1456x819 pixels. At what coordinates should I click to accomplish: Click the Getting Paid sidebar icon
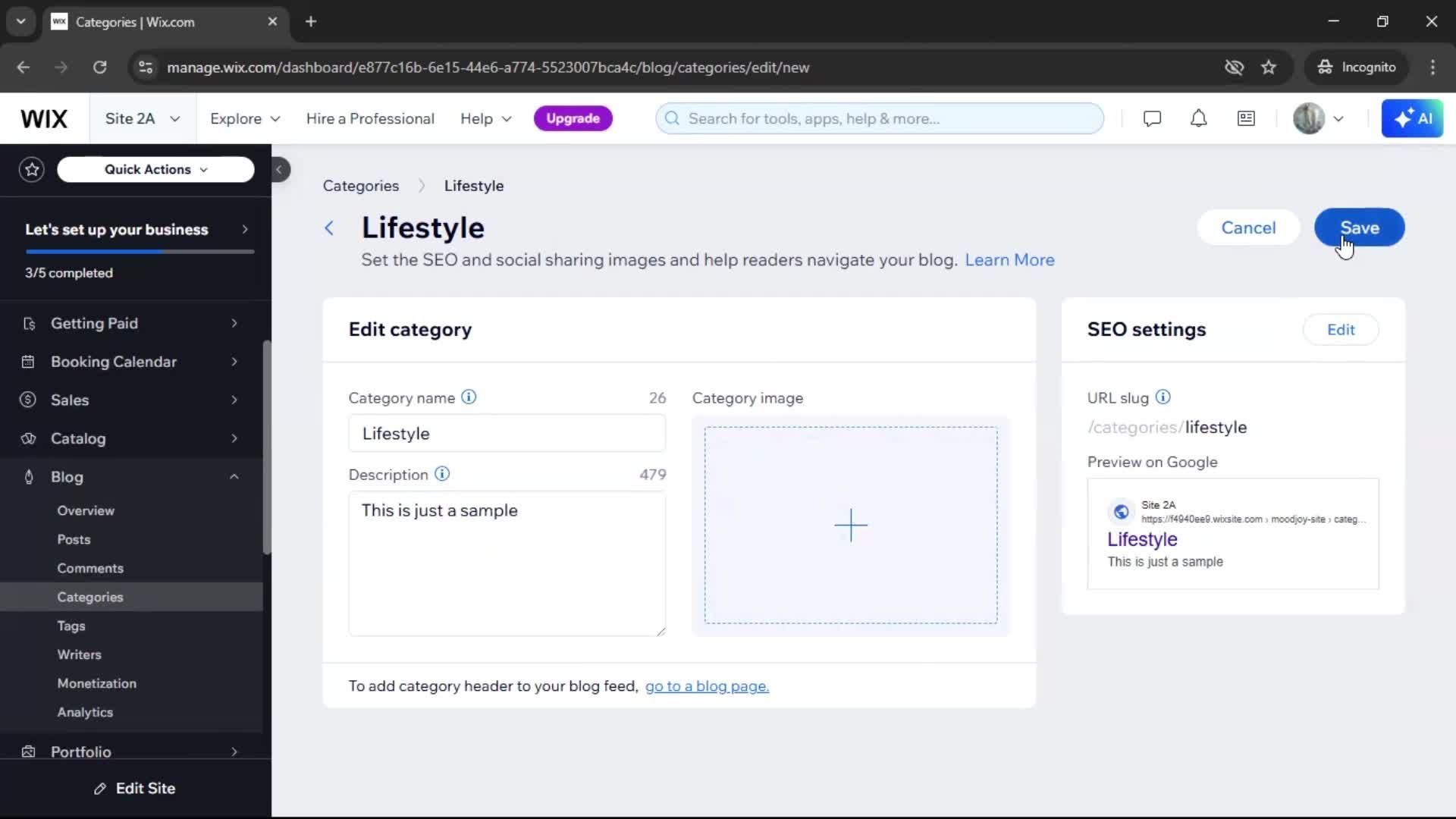pyautogui.click(x=29, y=324)
